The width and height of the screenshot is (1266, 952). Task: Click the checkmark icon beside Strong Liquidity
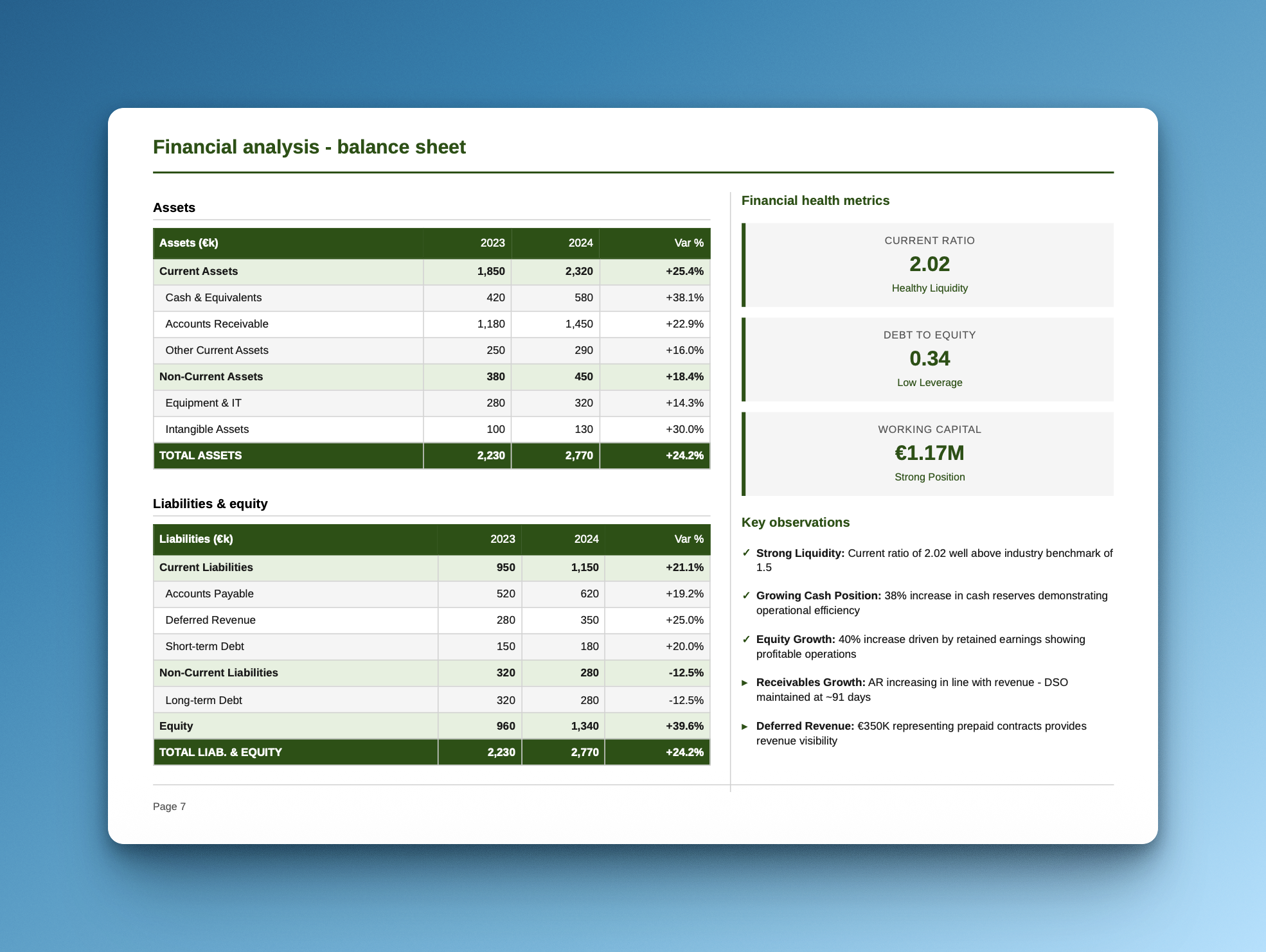click(x=747, y=553)
